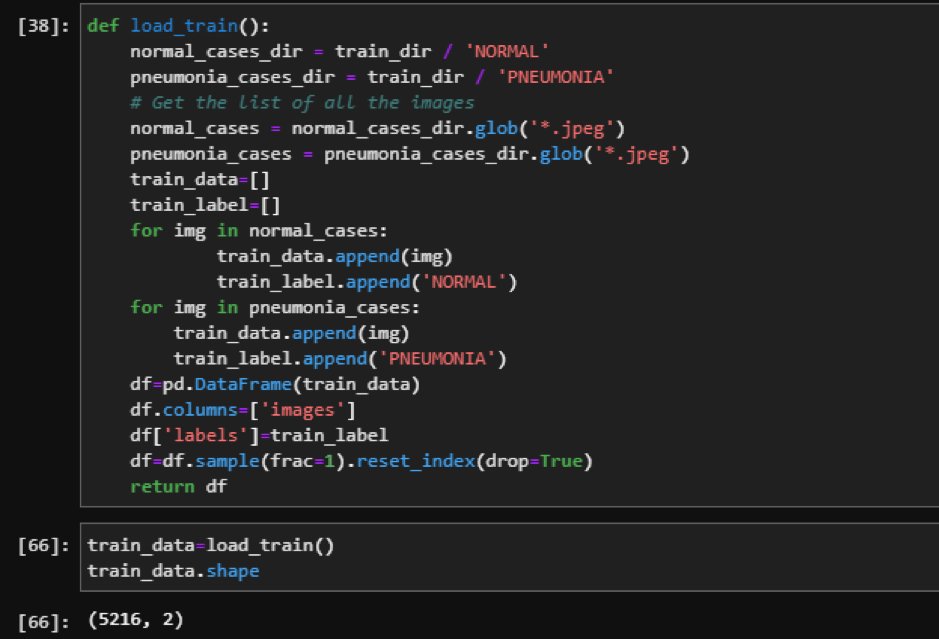Place cursor on train_data=[] line
The image size is (939, 639).
200,179
